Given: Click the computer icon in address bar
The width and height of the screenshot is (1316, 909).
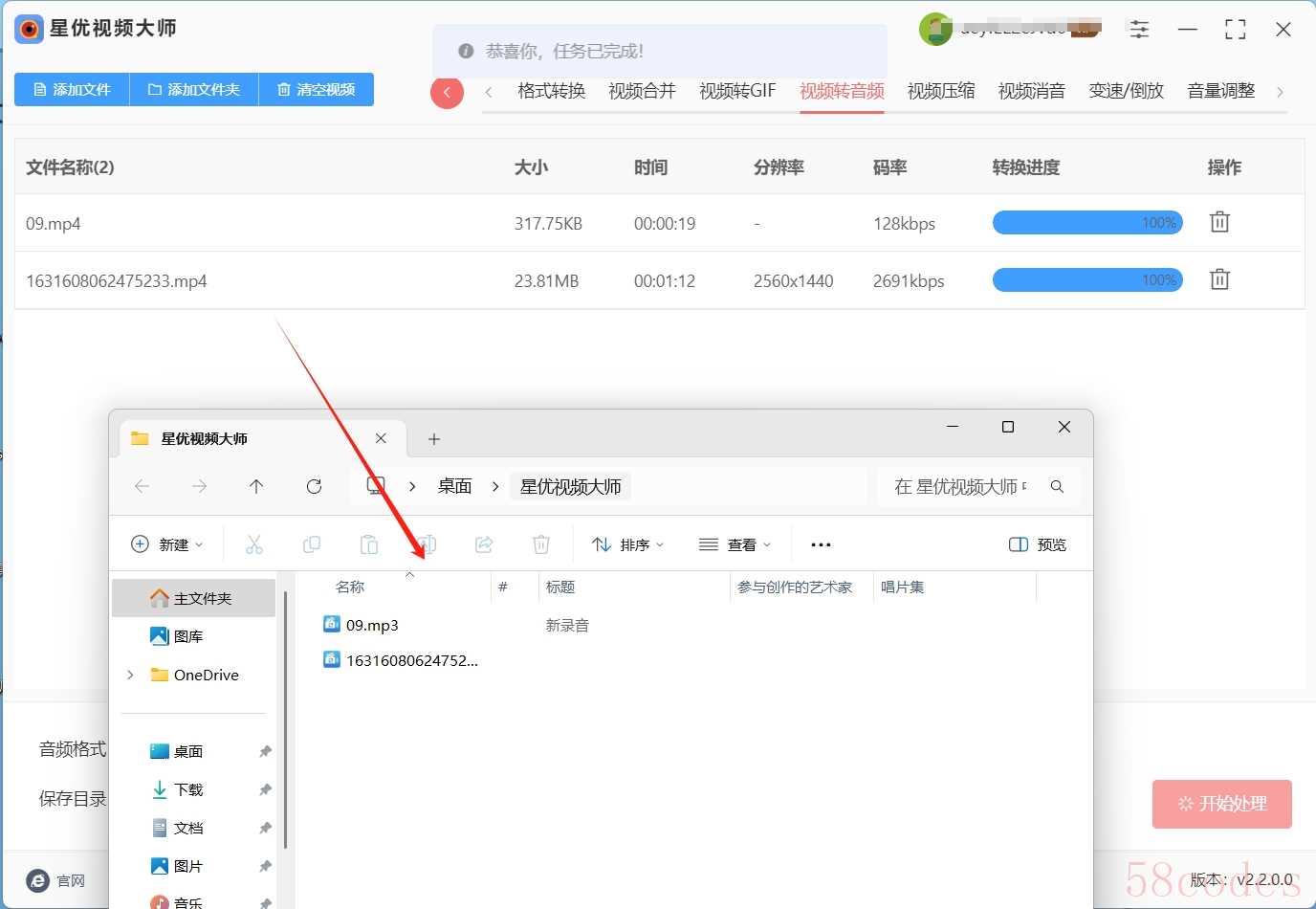Looking at the screenshot, I should click(x=376, y=486).
